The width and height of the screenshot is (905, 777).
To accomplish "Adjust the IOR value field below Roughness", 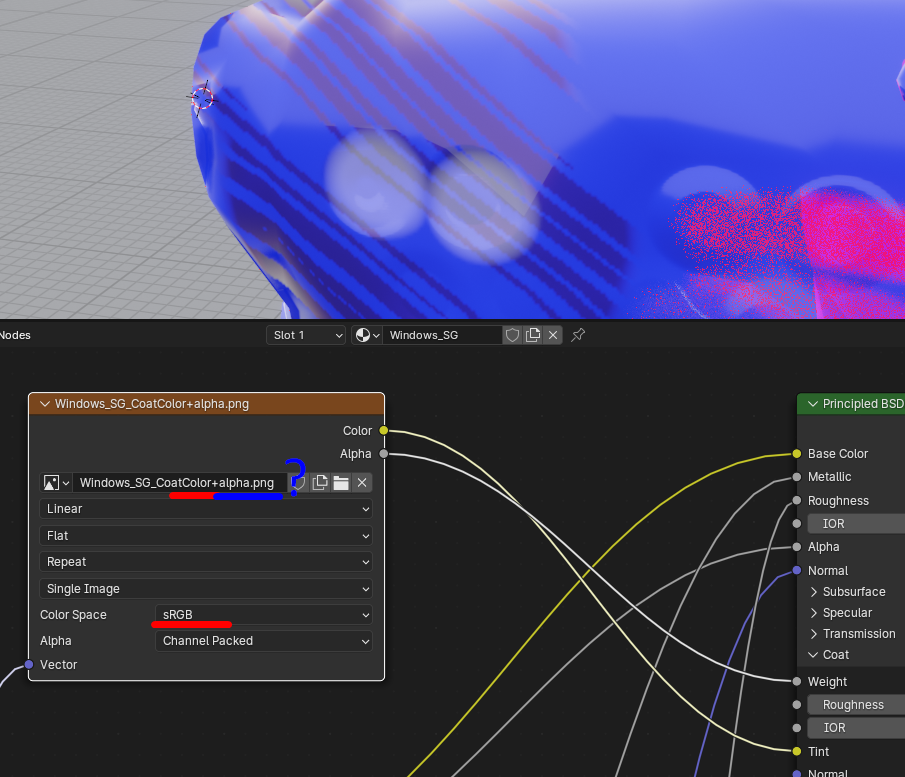I will 856,524.
